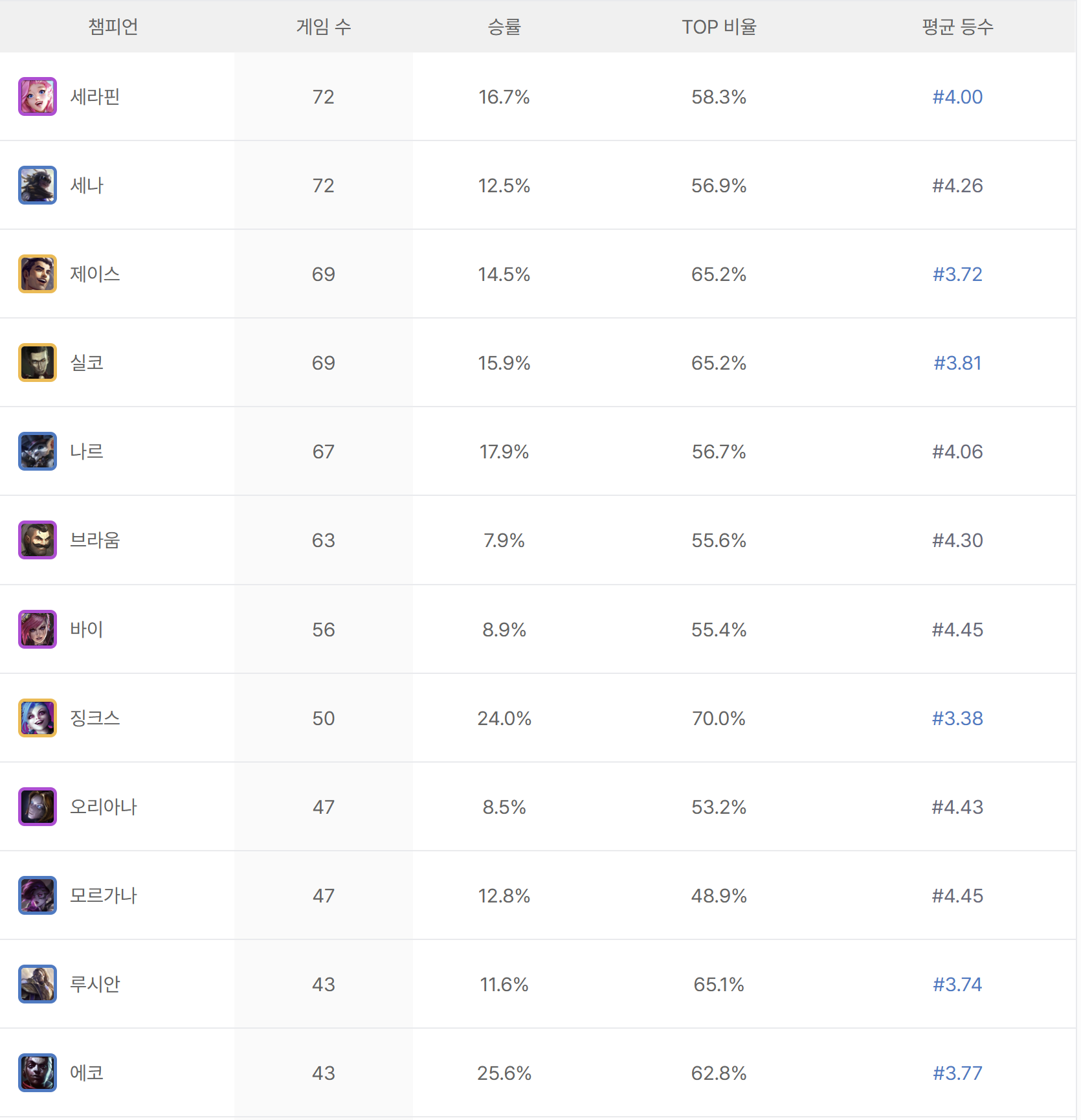Open the 모르가나 champion portrait
Viewport: 1081px width, 1120px height.
coord(38,895)
